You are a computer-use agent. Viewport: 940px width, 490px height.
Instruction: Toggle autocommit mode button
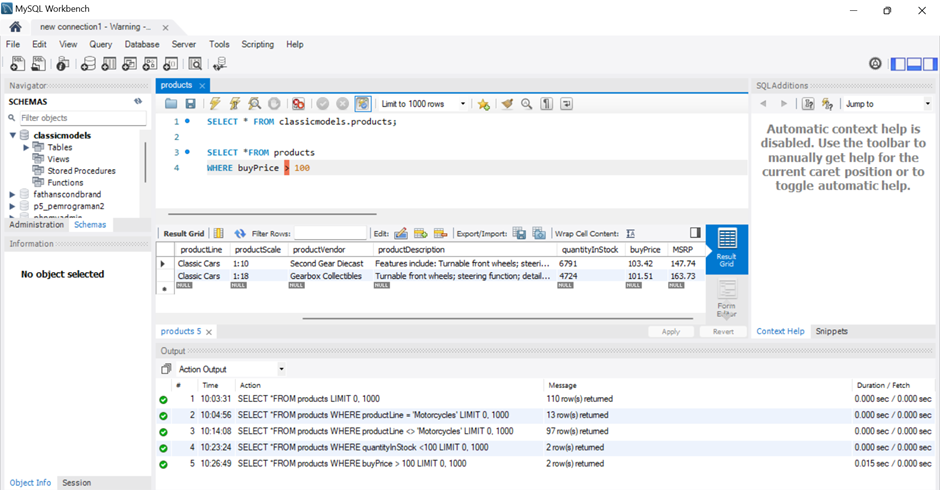click(363, 104)
